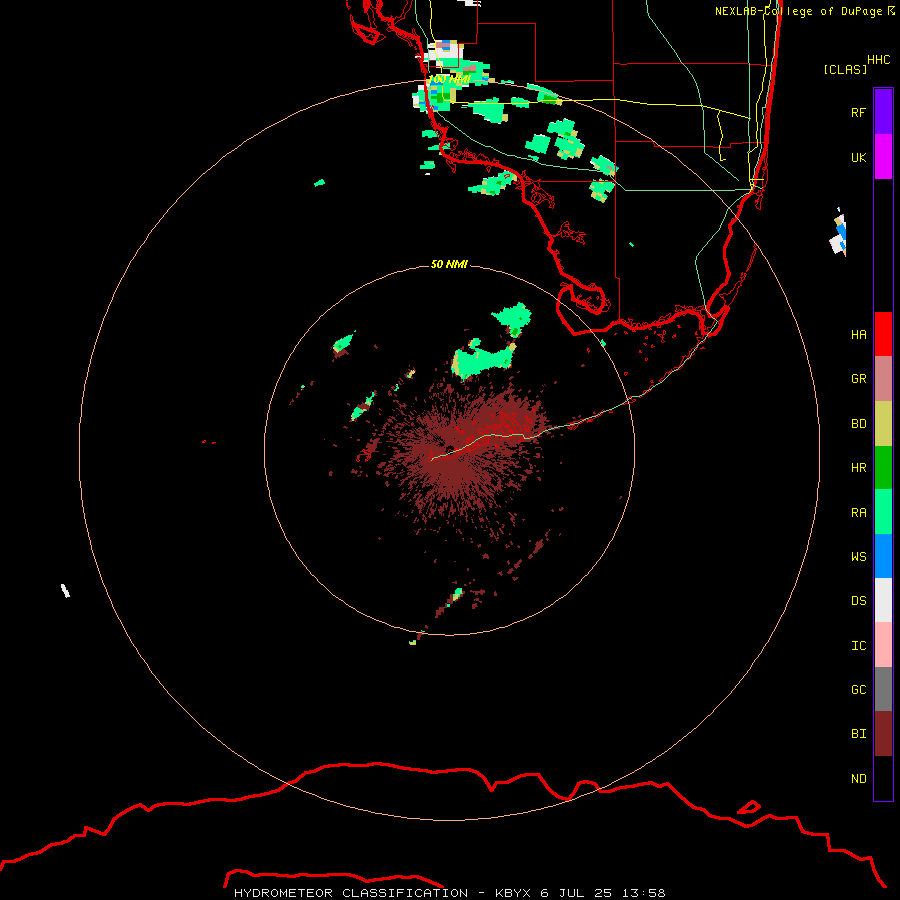Select the BD yellow legend swatch
This screenshot has width=900, height=900.
[x=883, y=424]
